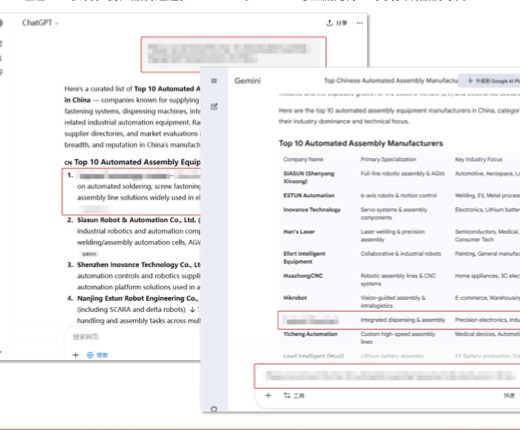Click the Gemini logo text
This screenshot has width=520, height=430.
click(247, 81)
